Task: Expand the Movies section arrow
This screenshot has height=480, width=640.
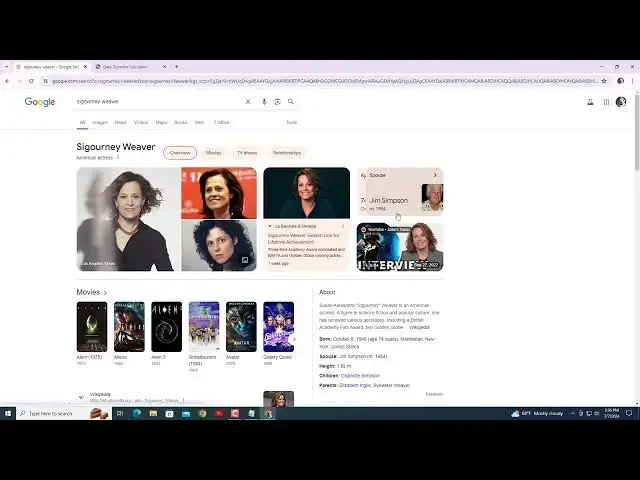Action: point(105,293)
